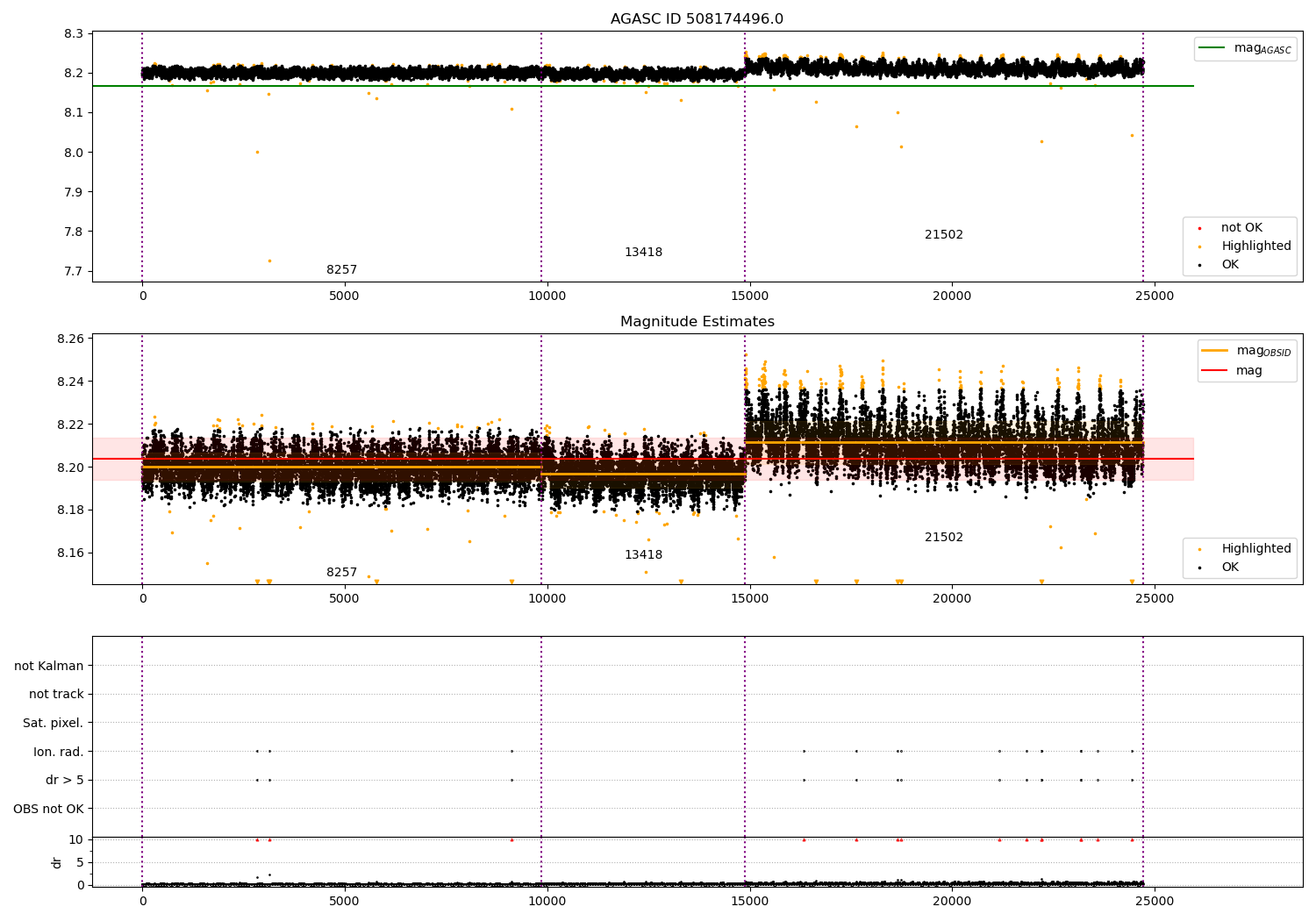Click OBSID label 8257 in the top plot
Viewport: 1316px width, 921px height.
342,270
